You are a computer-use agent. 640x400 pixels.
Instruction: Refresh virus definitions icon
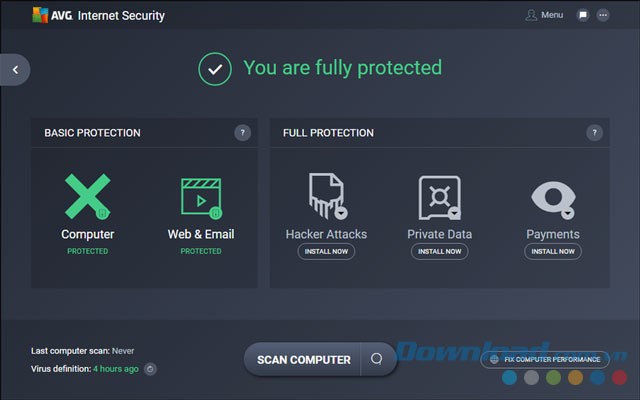click(x=150, y=369)
